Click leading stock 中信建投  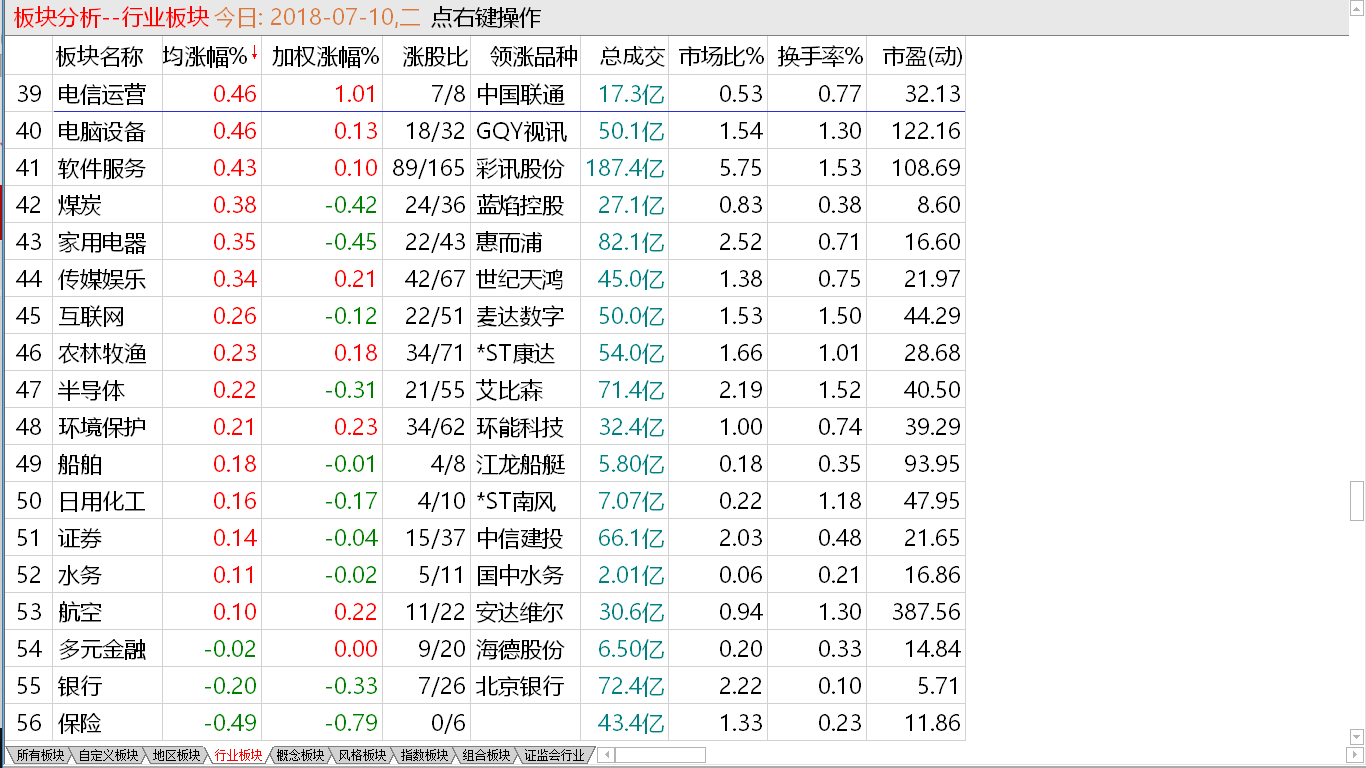[x=520, y=538]
